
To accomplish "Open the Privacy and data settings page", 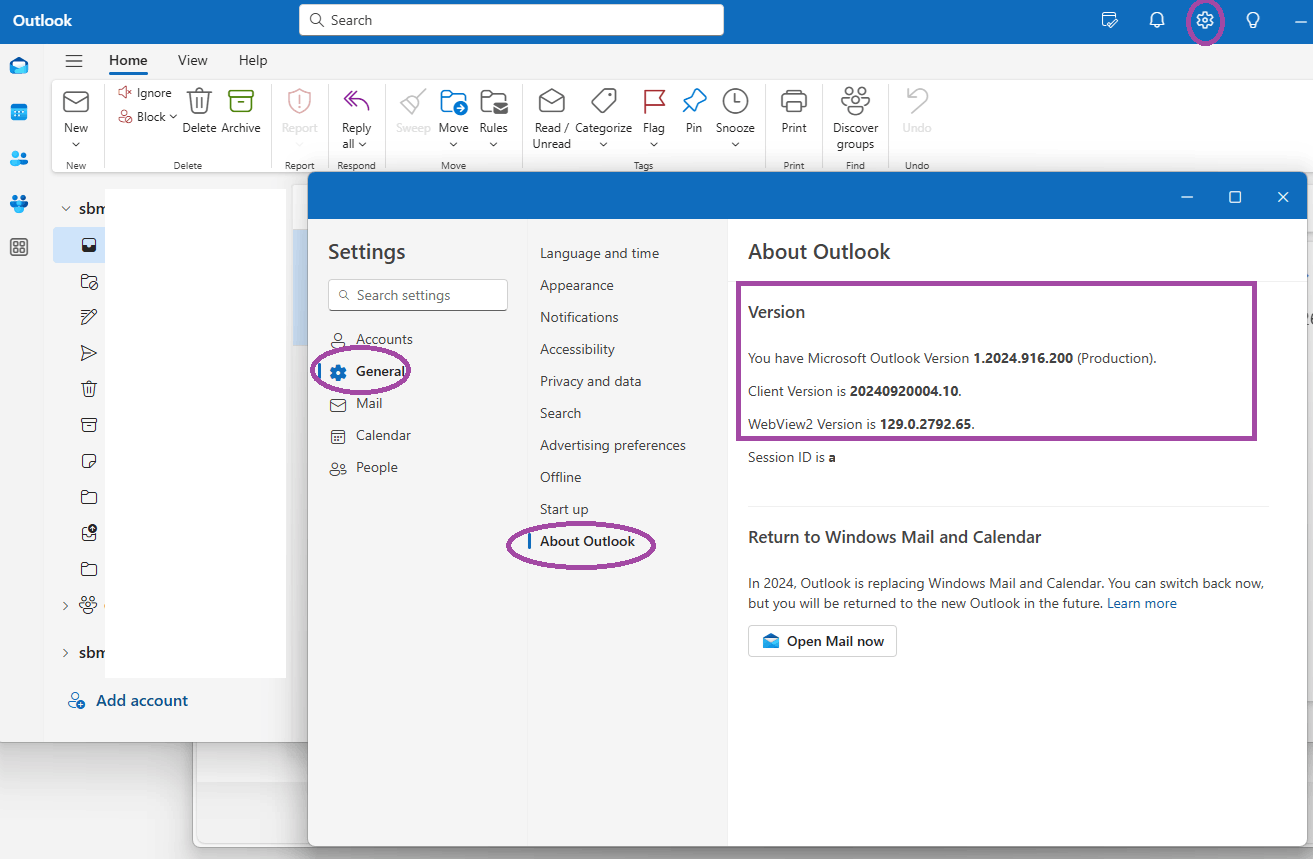I will point(591,382).
